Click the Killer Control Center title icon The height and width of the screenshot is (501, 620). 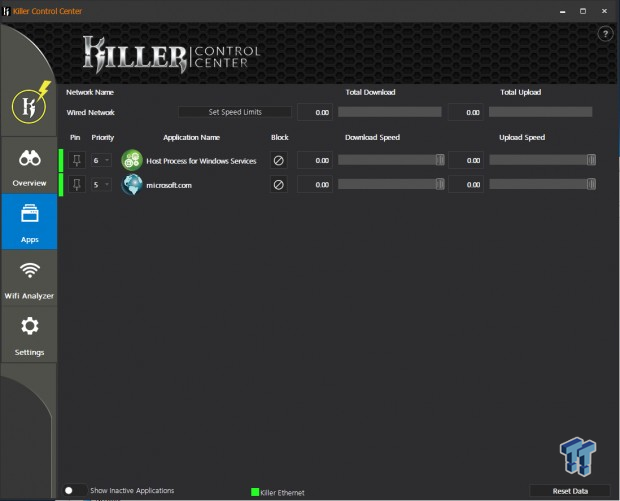pos(6,11)
